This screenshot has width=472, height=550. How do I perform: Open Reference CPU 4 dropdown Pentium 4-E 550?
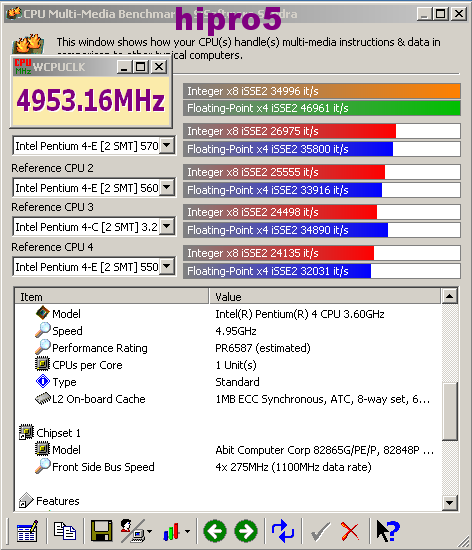167,266
